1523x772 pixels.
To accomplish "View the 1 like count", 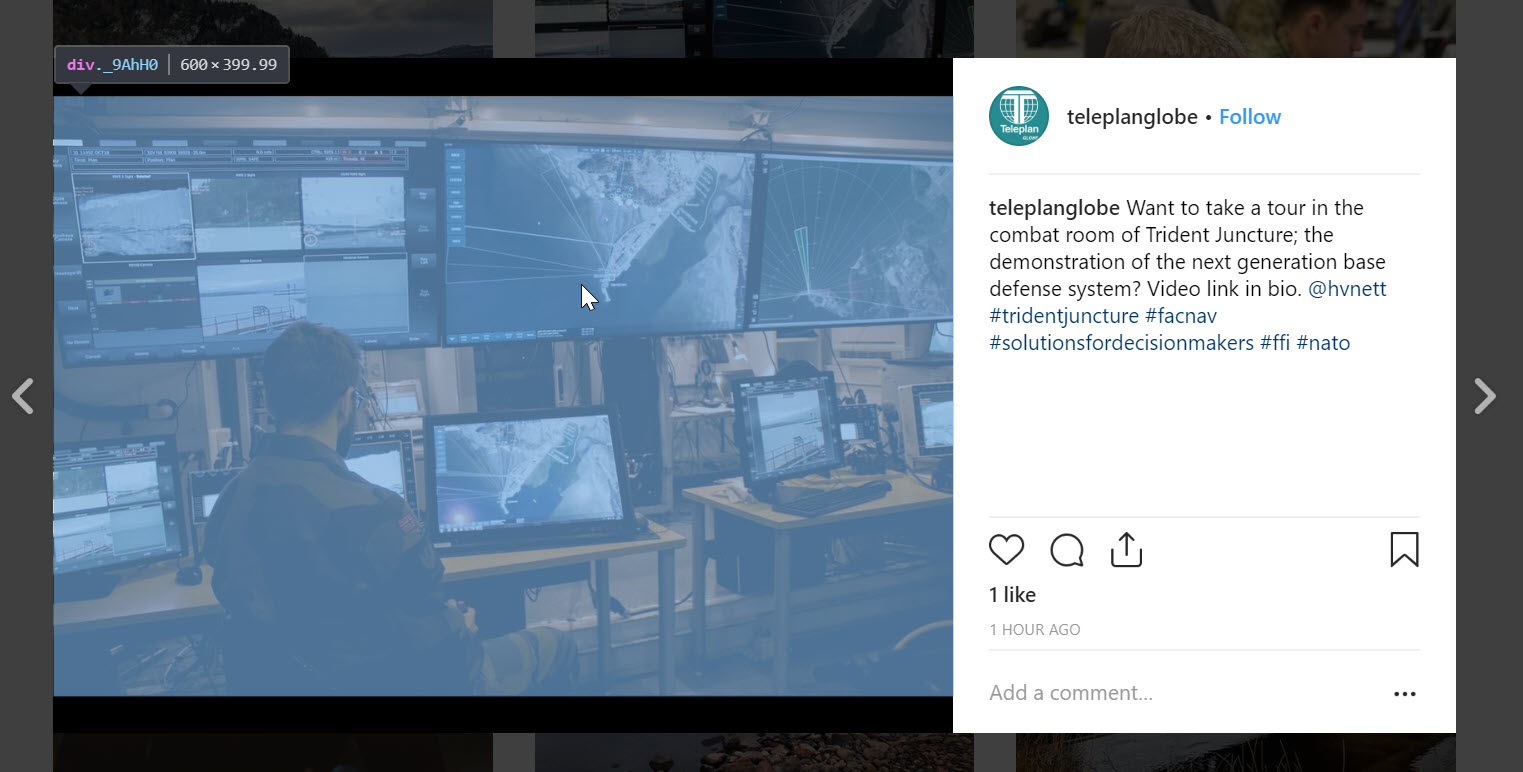I will coord(1012,595).
